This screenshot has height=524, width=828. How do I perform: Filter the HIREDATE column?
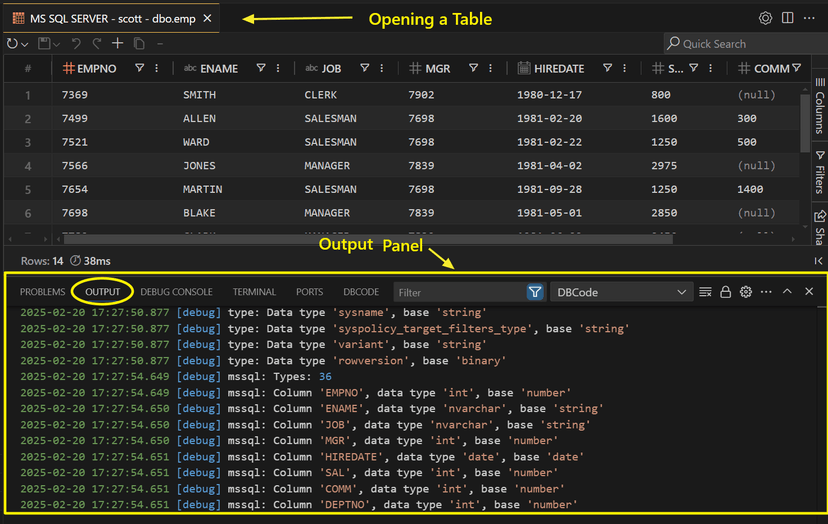pyautogui.click(x=608, y=68)
